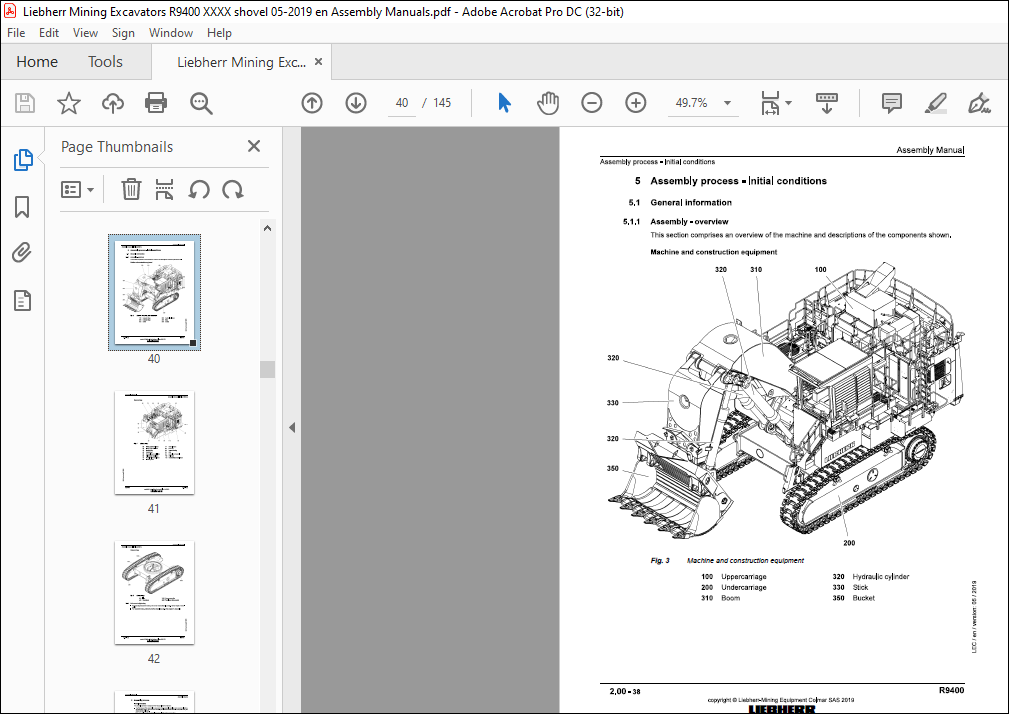Print the document with printer icon
This screenshot has height=714, width=1009.
156,103
